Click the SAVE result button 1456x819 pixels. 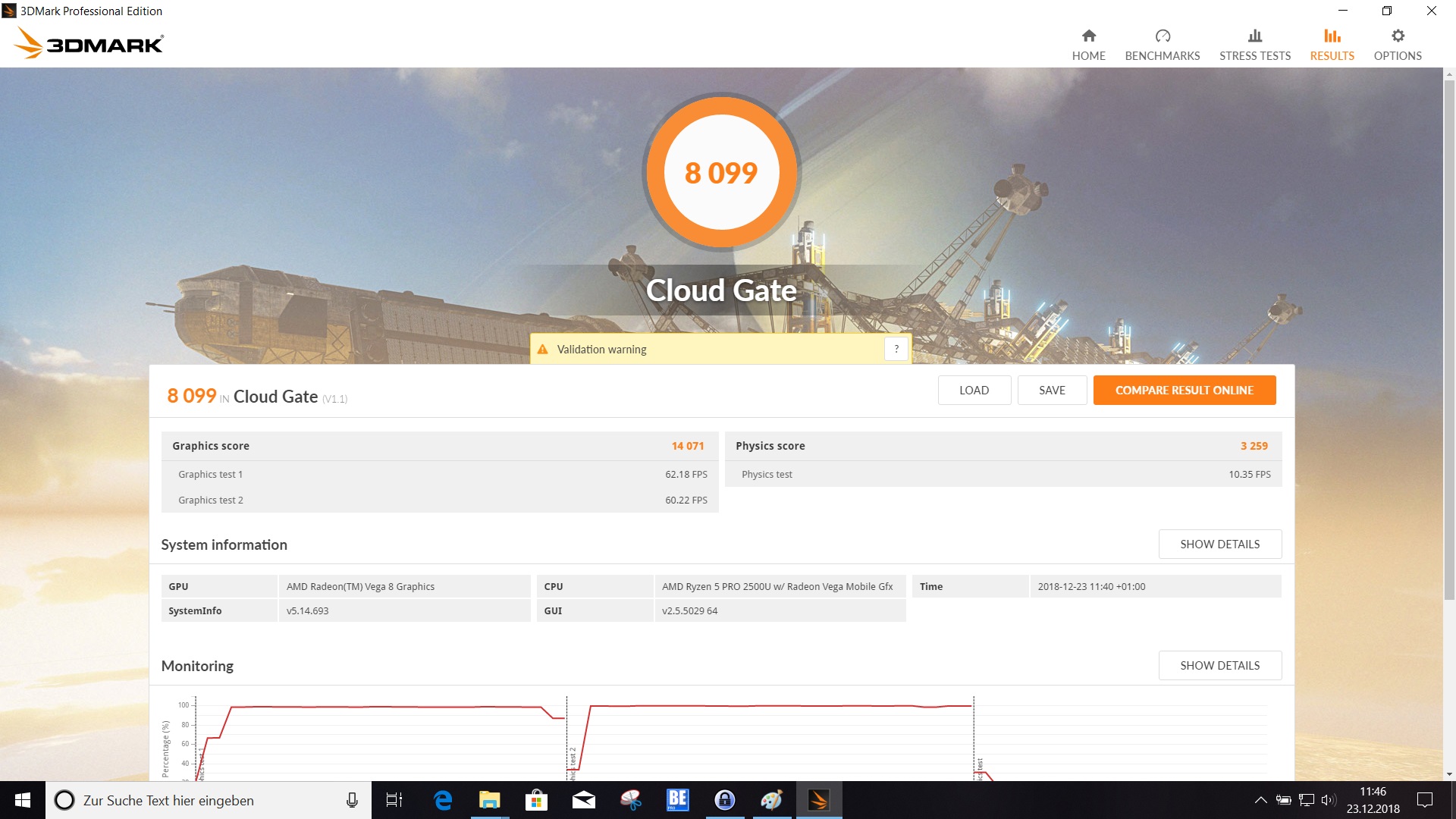click(x=1052, y=390)
